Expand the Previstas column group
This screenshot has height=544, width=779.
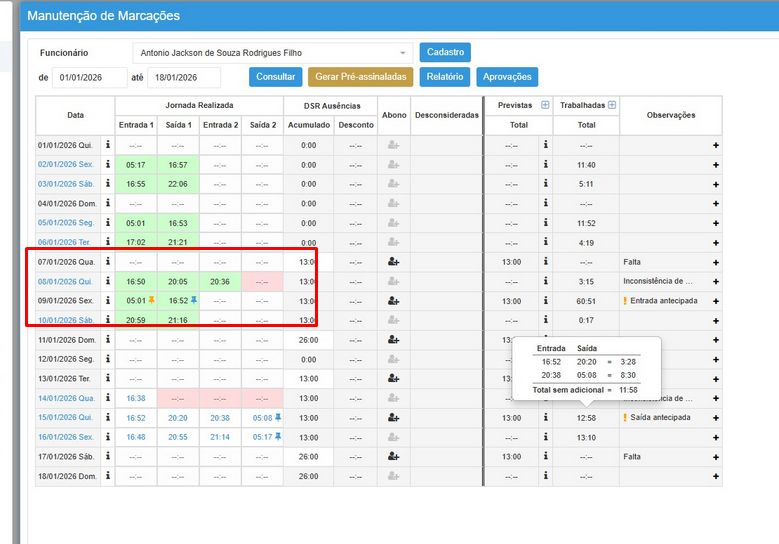(545, 105)
